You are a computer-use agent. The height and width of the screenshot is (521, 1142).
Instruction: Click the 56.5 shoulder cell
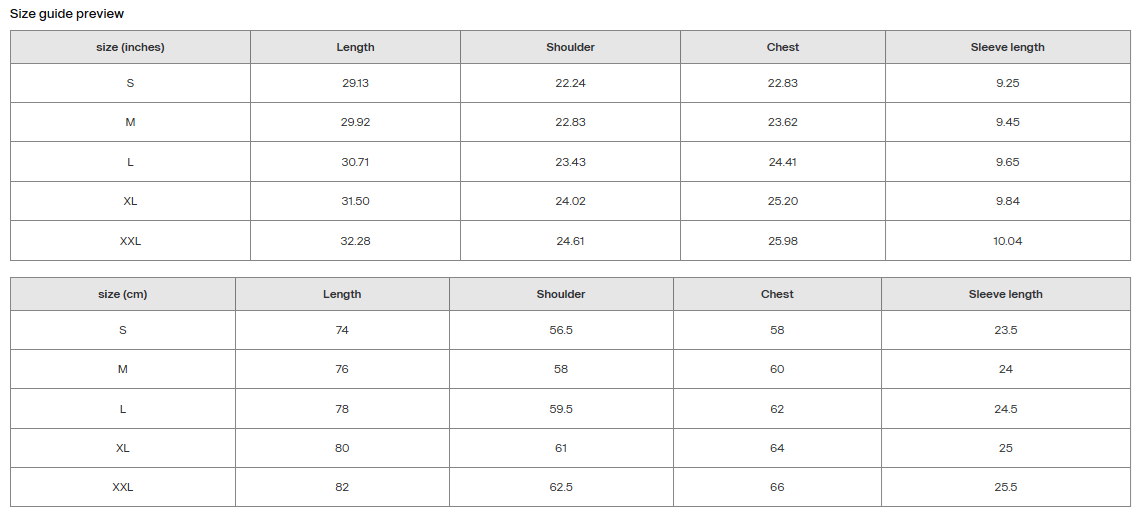click(x=561, y=330)
